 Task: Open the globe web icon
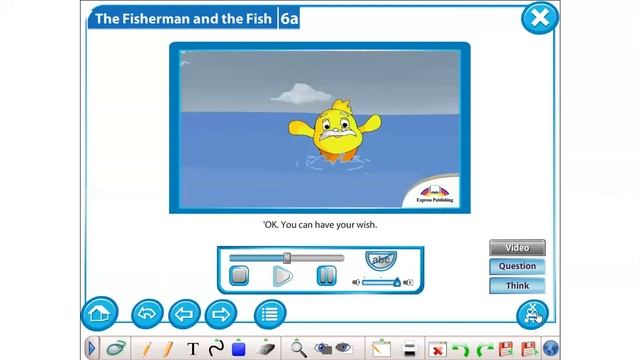pyautogui.click(x=551, y=349)
